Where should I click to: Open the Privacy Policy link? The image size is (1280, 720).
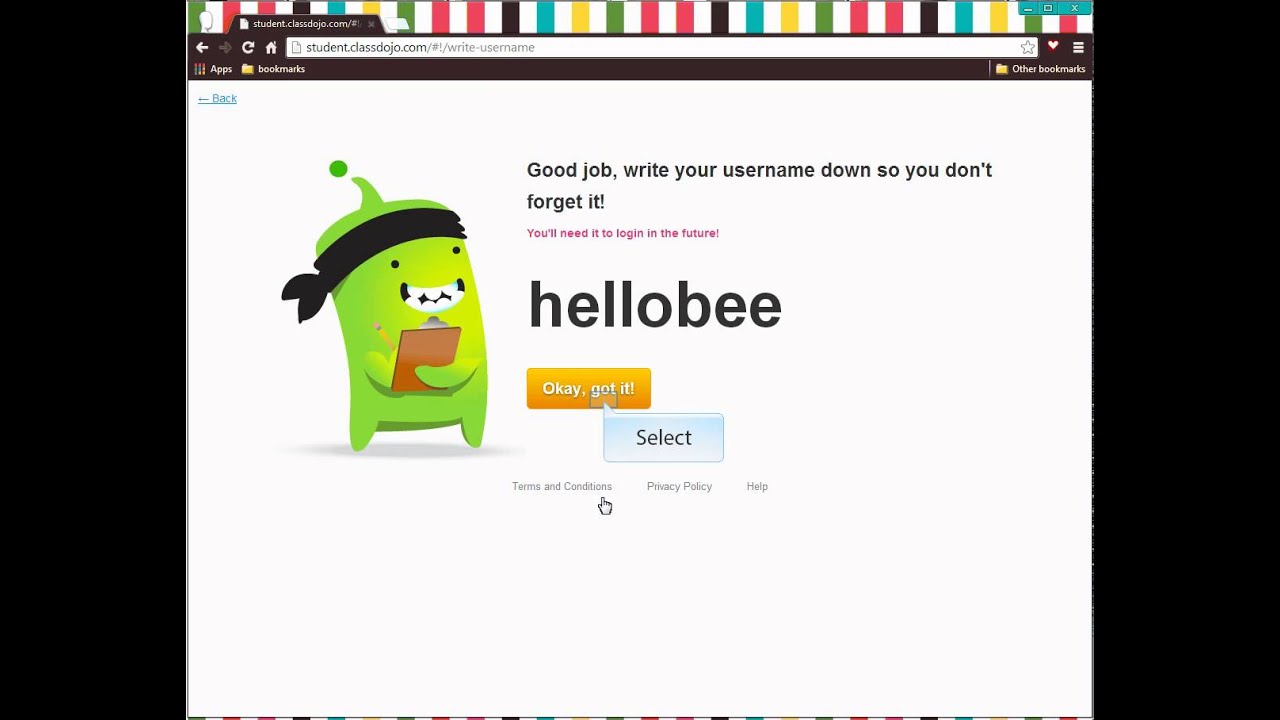(x=679, y=486)
